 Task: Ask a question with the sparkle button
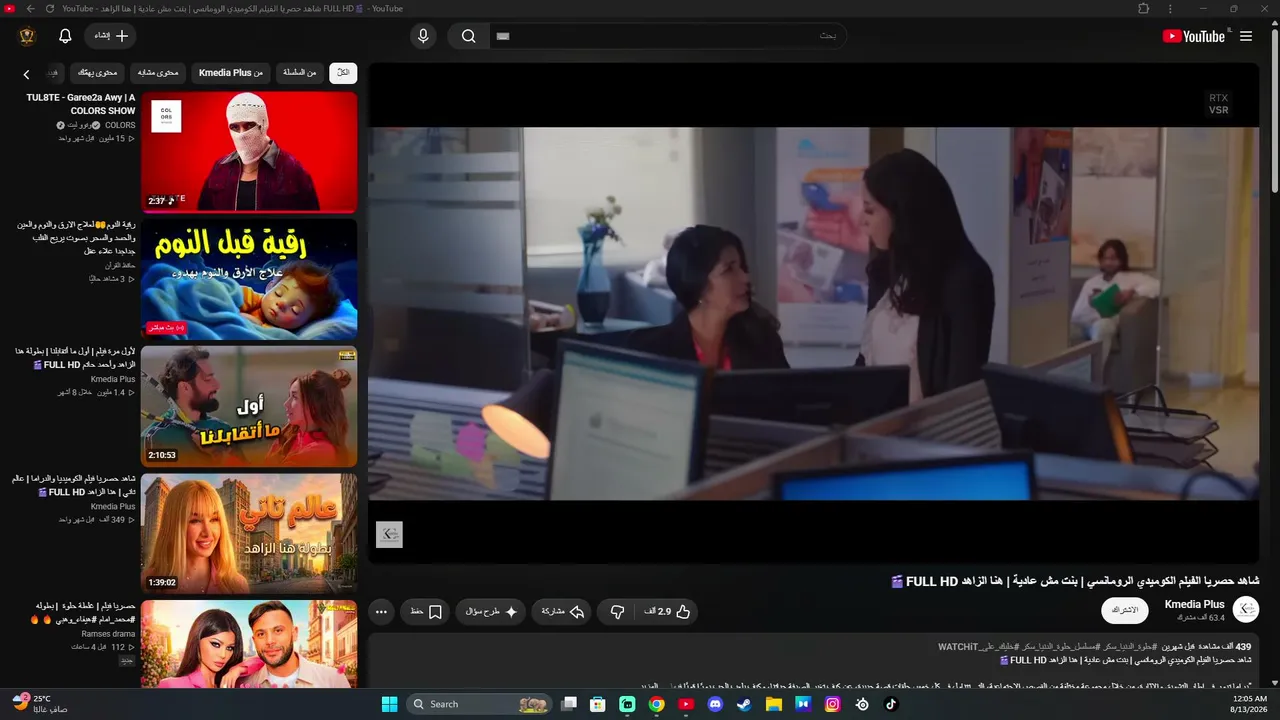[x=492, y=611]
